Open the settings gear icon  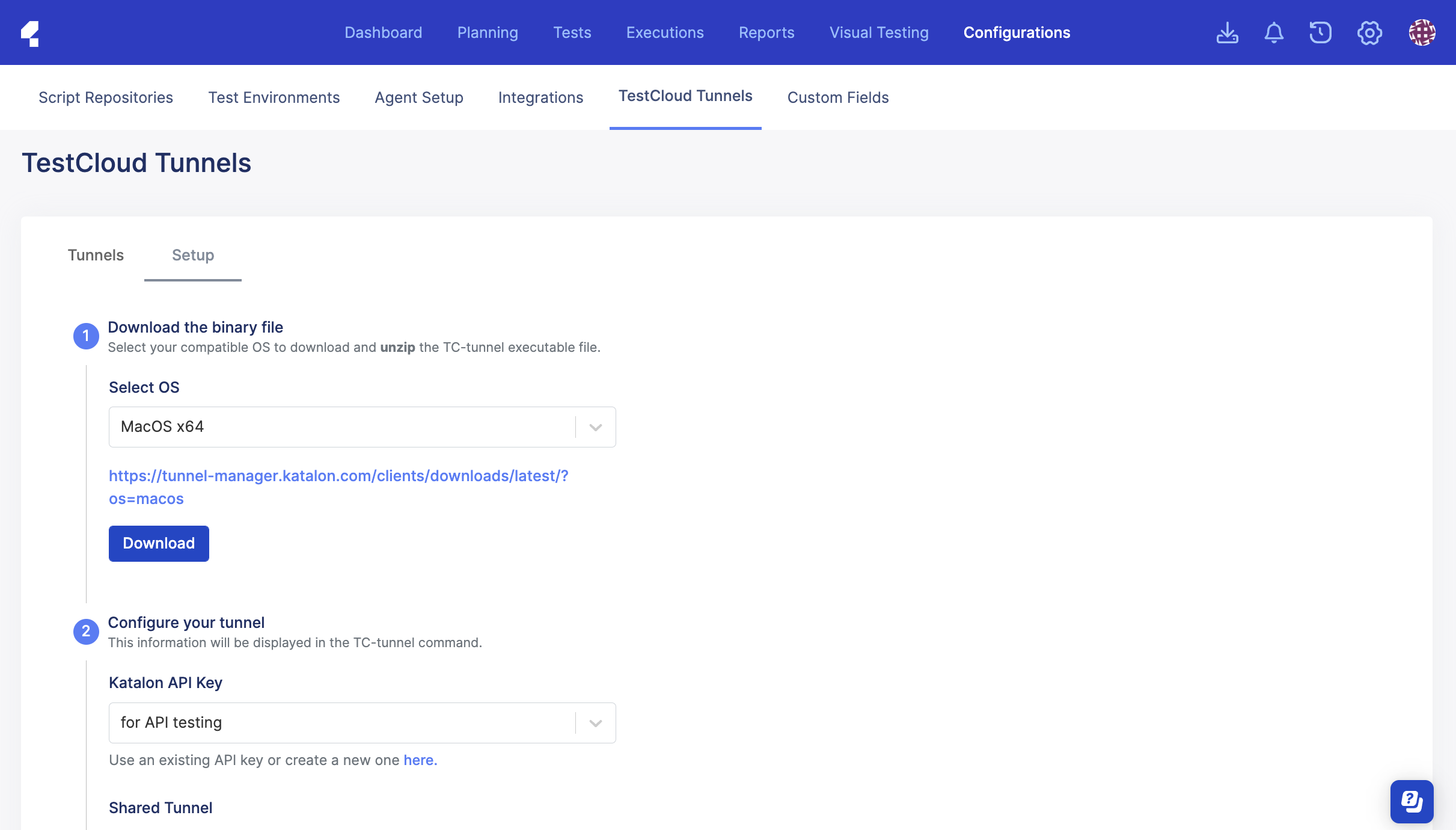pos(1369,32)
